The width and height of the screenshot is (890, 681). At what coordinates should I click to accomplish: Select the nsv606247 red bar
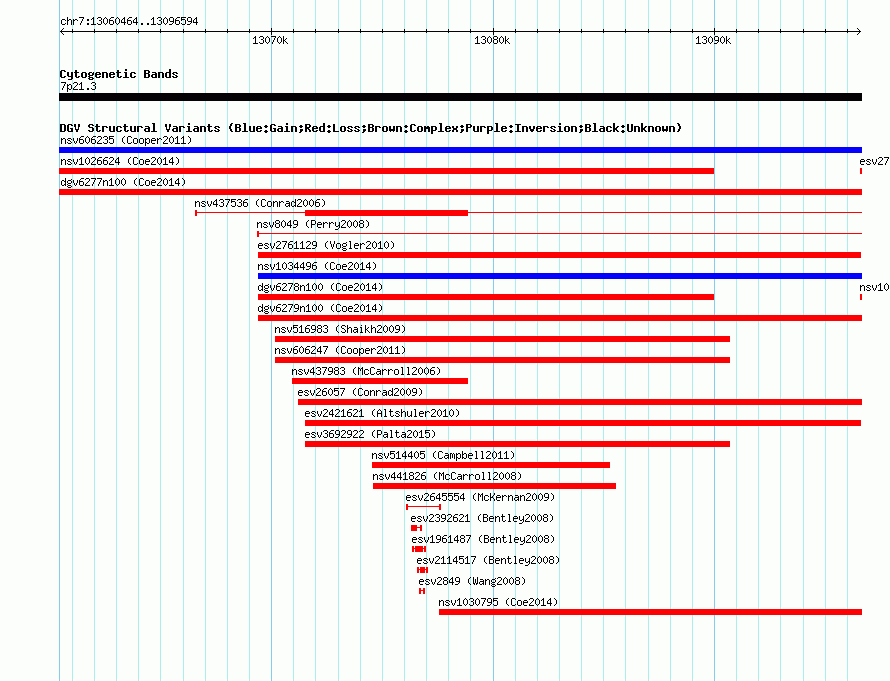(502, 360)
